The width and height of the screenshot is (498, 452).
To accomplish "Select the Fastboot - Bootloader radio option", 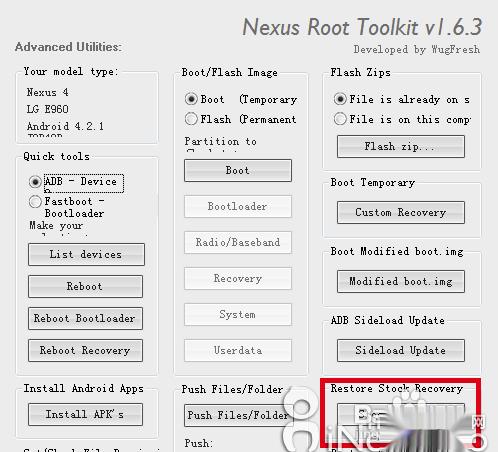I will (x=35, y=202).
